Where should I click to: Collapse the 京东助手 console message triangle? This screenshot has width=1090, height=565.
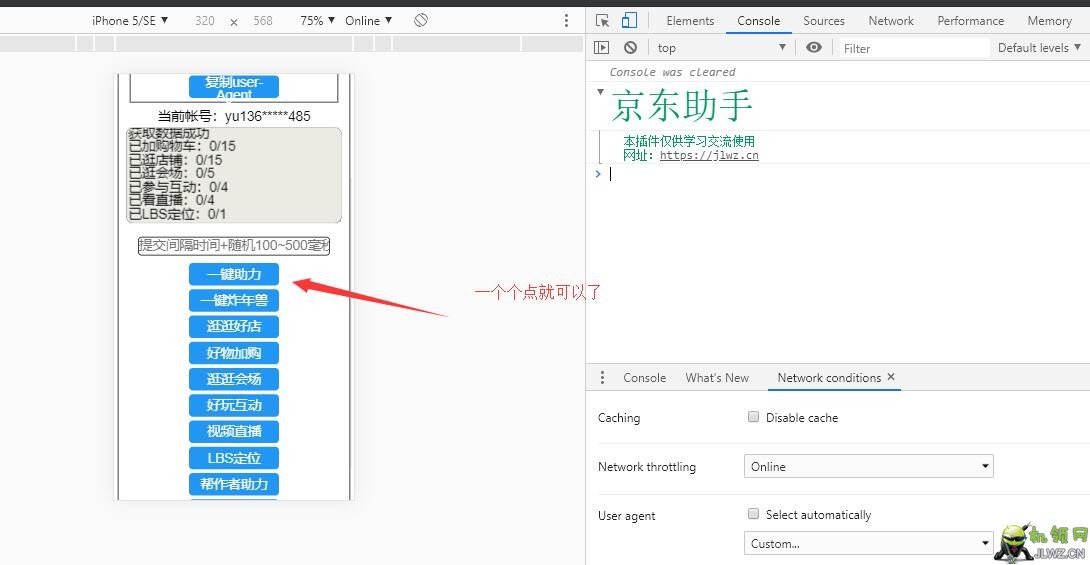601,92
